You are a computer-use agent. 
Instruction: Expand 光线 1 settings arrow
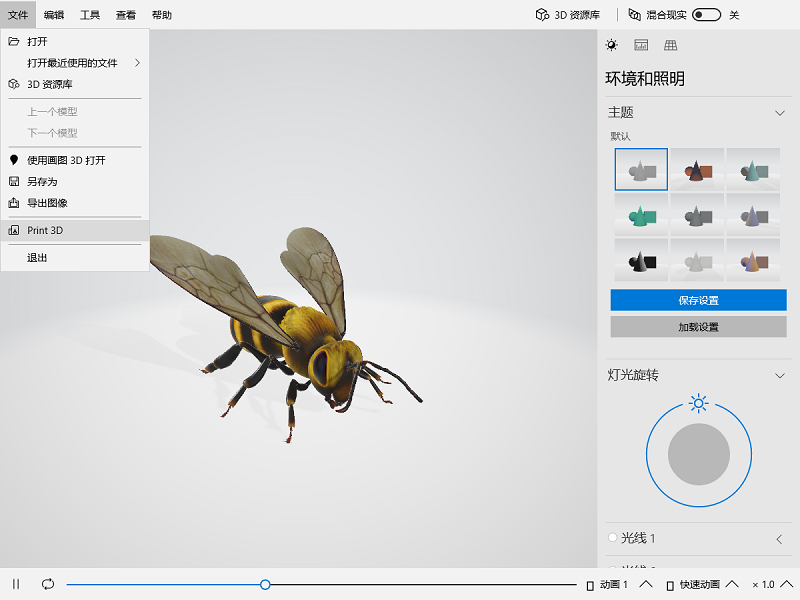[779, 539]
